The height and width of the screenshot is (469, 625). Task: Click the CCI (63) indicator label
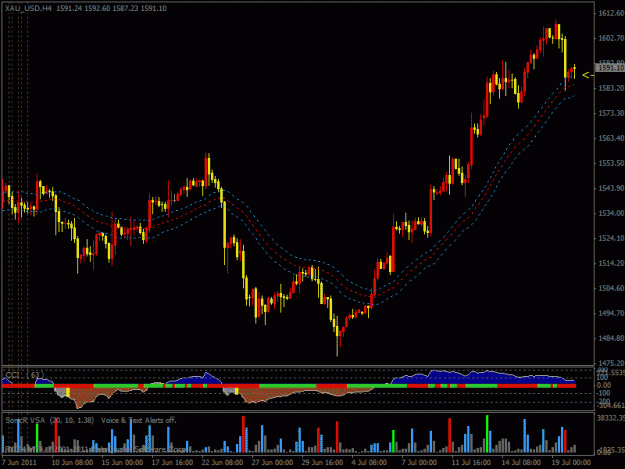(25, 375)
